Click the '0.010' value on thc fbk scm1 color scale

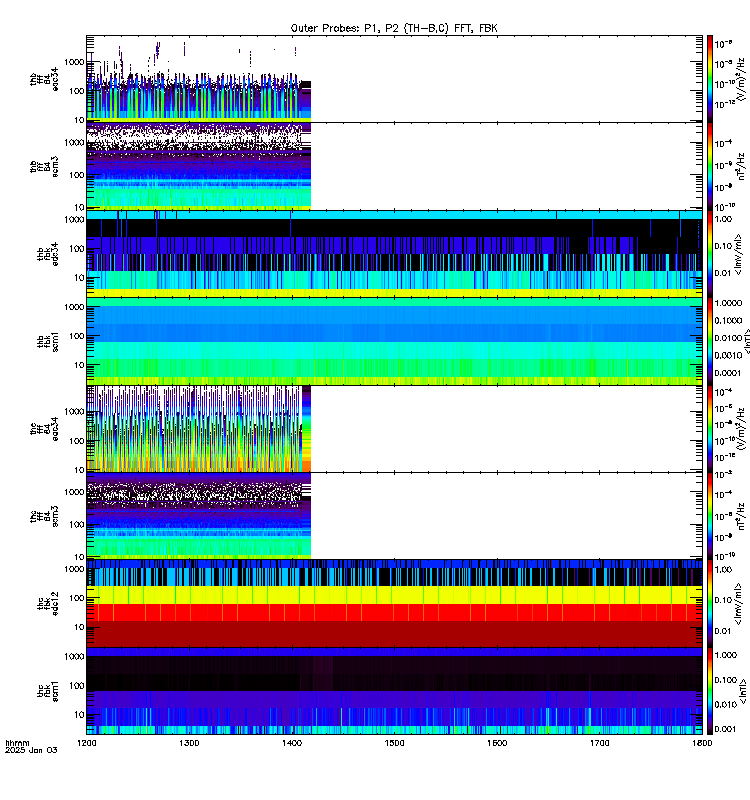tap(726, 704)
